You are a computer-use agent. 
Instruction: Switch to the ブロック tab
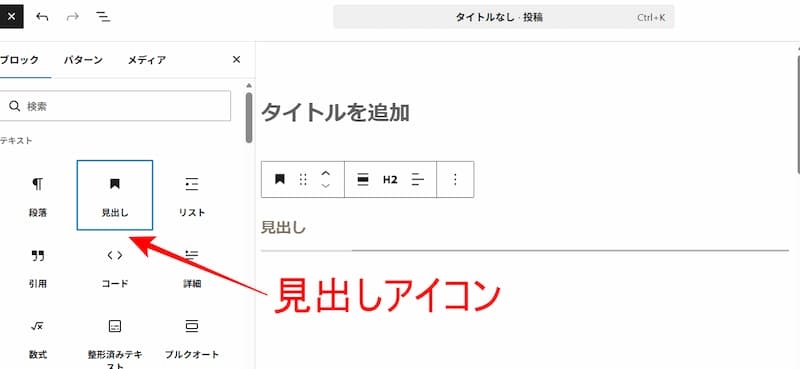(x=19, y=60)
